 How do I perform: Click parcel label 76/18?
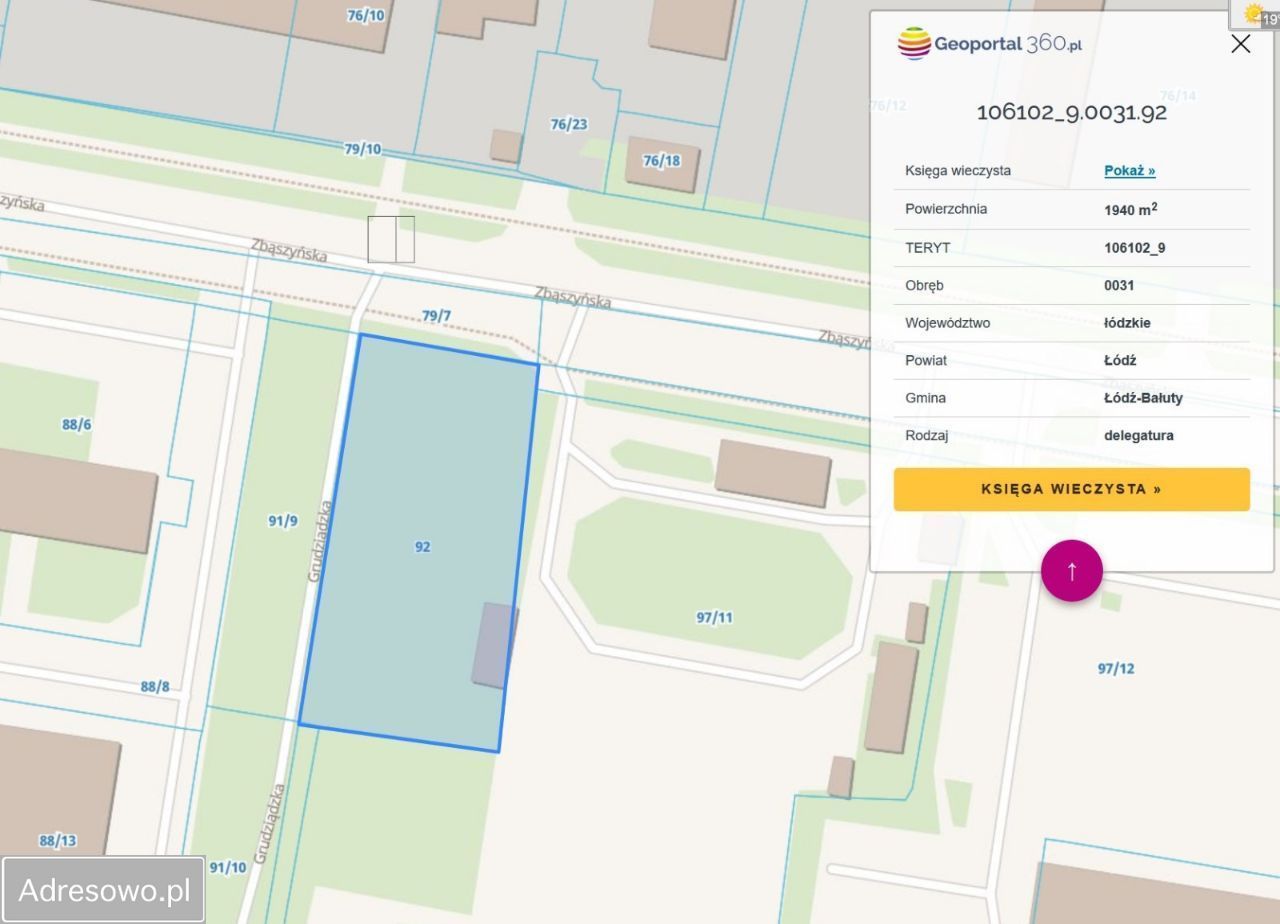[662, 160]
